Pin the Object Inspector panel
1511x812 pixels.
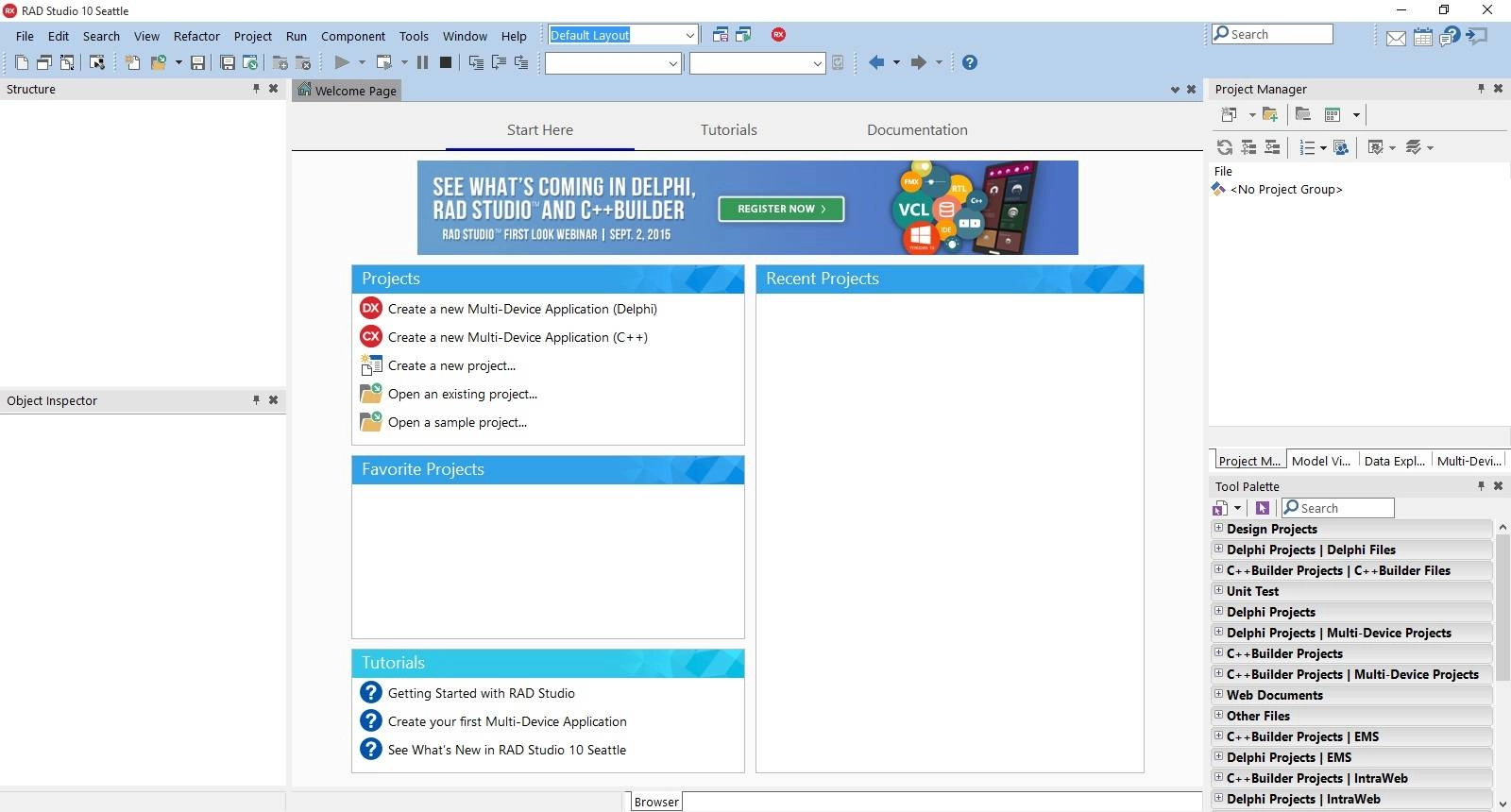256,399
